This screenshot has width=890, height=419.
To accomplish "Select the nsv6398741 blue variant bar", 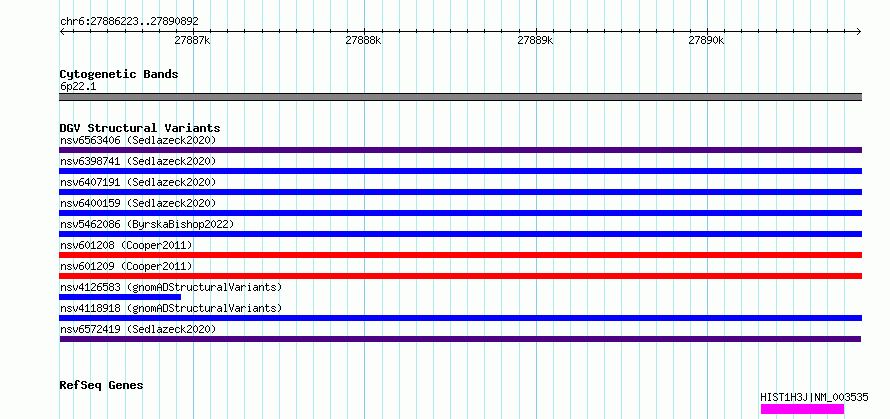I will point(460,171).
